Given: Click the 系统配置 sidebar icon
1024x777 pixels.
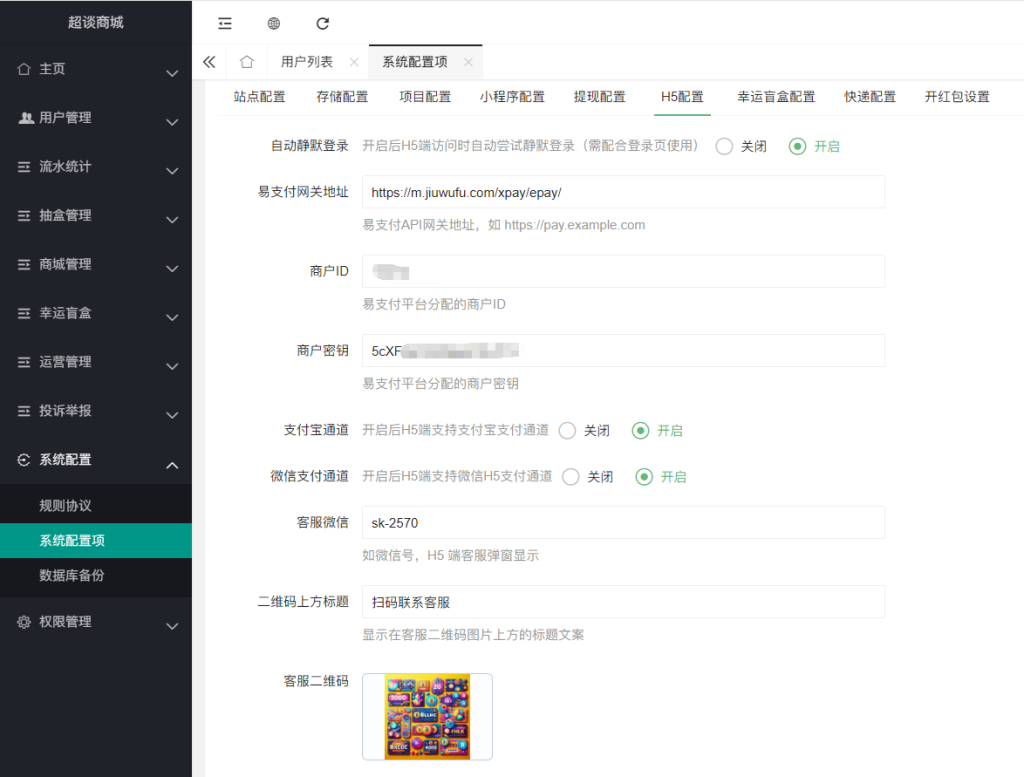Looking at the screenshot, I should (24, 460).
